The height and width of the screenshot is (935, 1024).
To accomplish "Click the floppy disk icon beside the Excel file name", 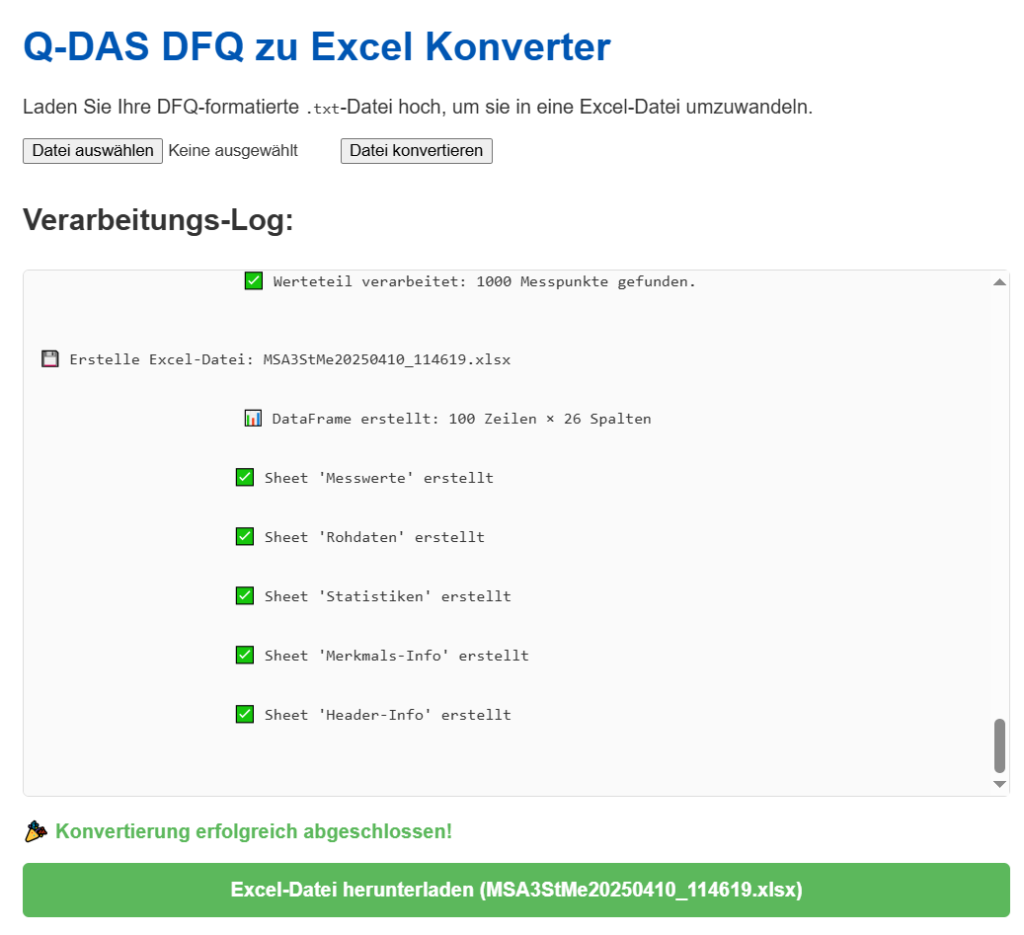I will (49, 358).
